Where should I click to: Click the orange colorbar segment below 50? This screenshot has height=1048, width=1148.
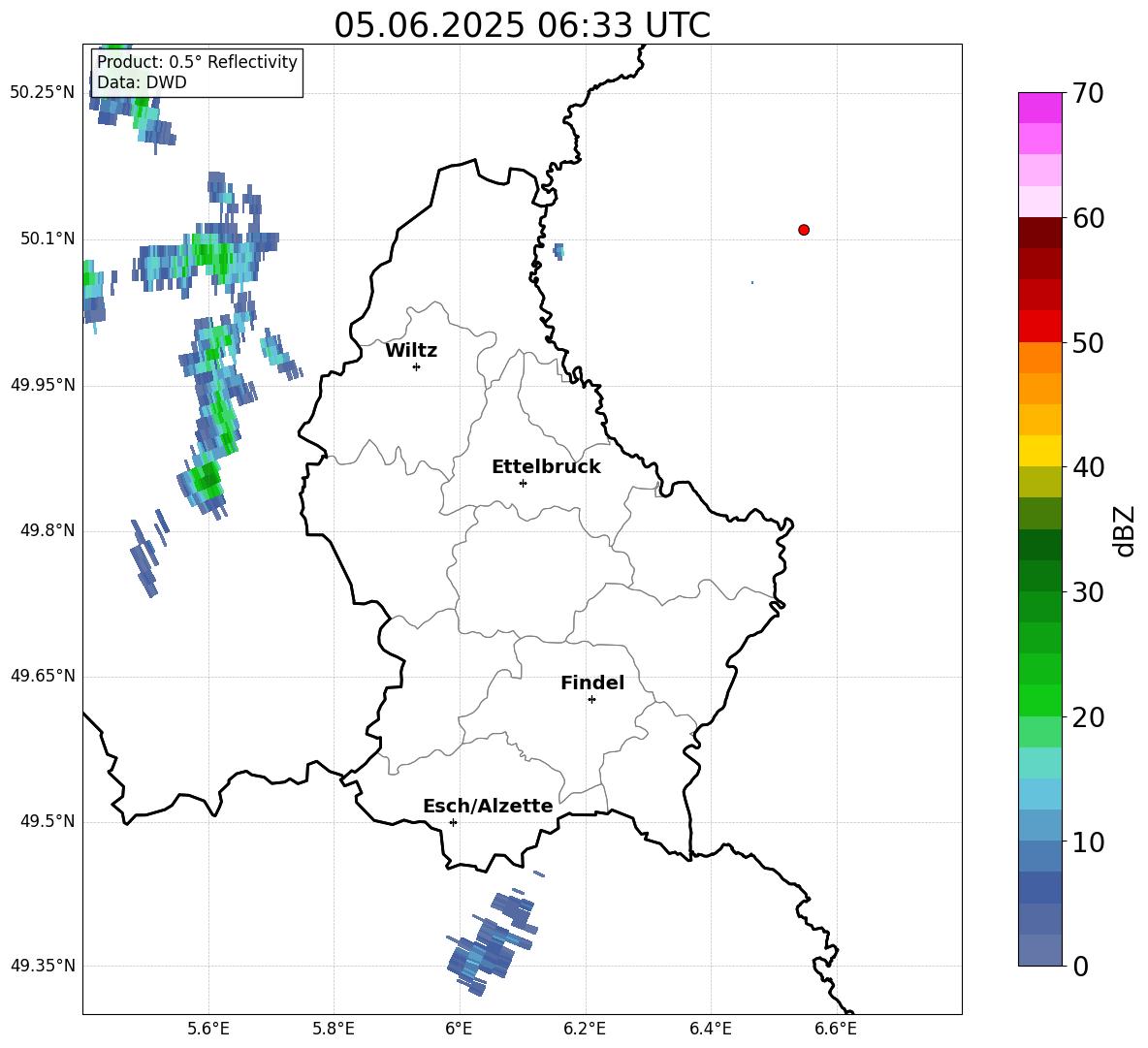point(1039,358)
